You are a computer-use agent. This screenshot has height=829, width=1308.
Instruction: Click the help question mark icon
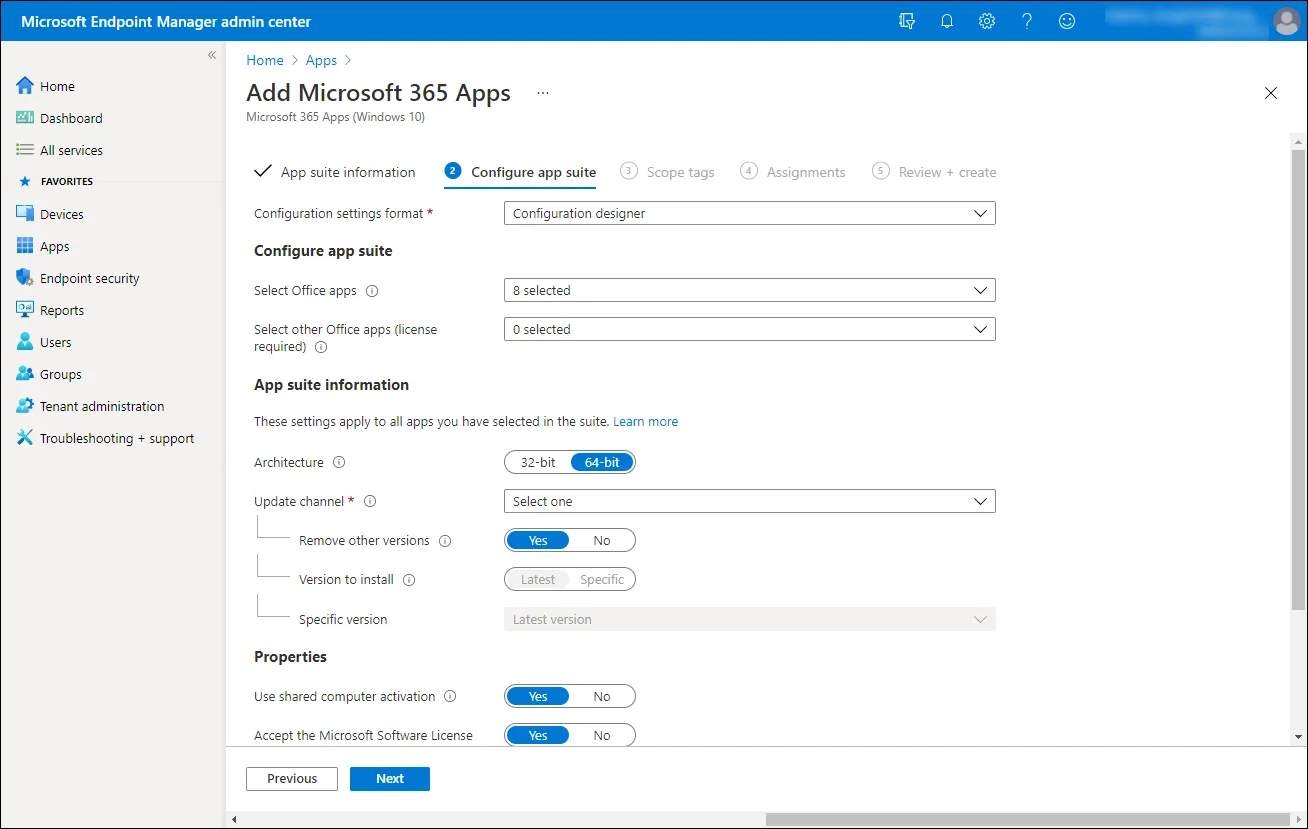click(x=1027, y=21)
